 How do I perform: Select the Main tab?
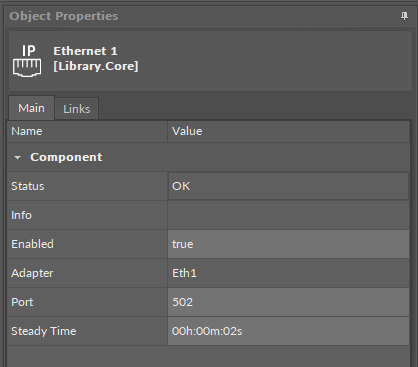coord(31,108)
